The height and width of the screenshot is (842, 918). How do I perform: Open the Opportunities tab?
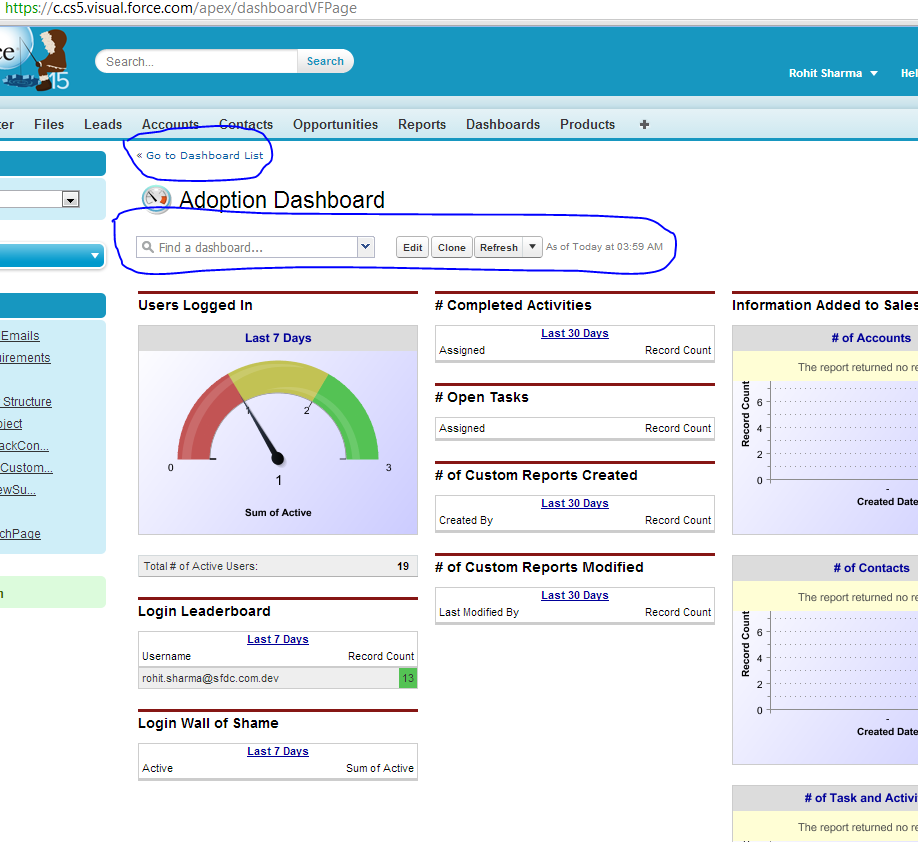pos(335,125)
